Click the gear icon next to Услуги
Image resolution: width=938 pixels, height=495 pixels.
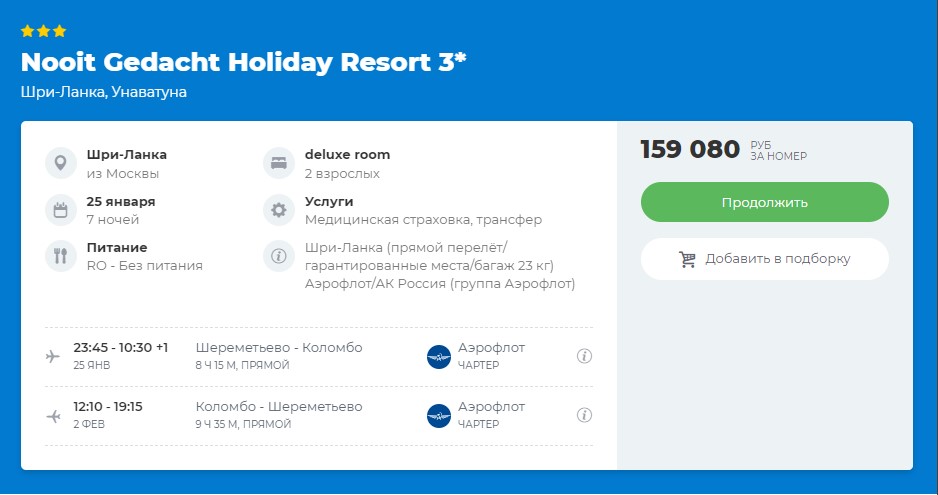[279, 210]
